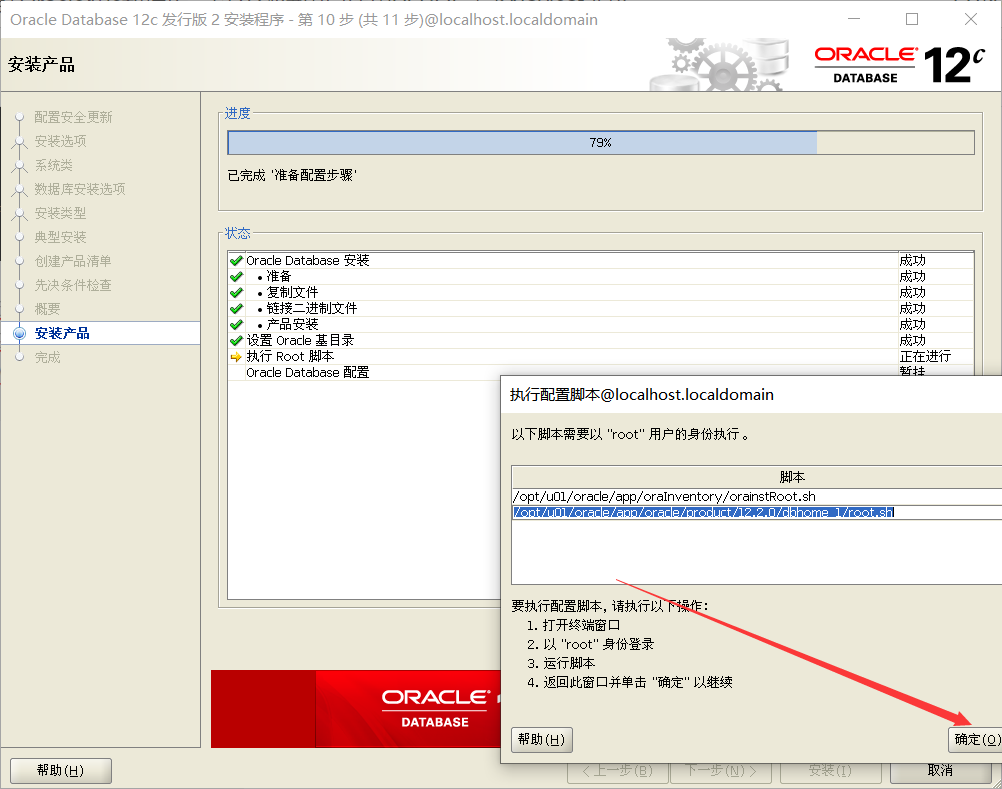Click green checkmark beside 复制文件

236,293
